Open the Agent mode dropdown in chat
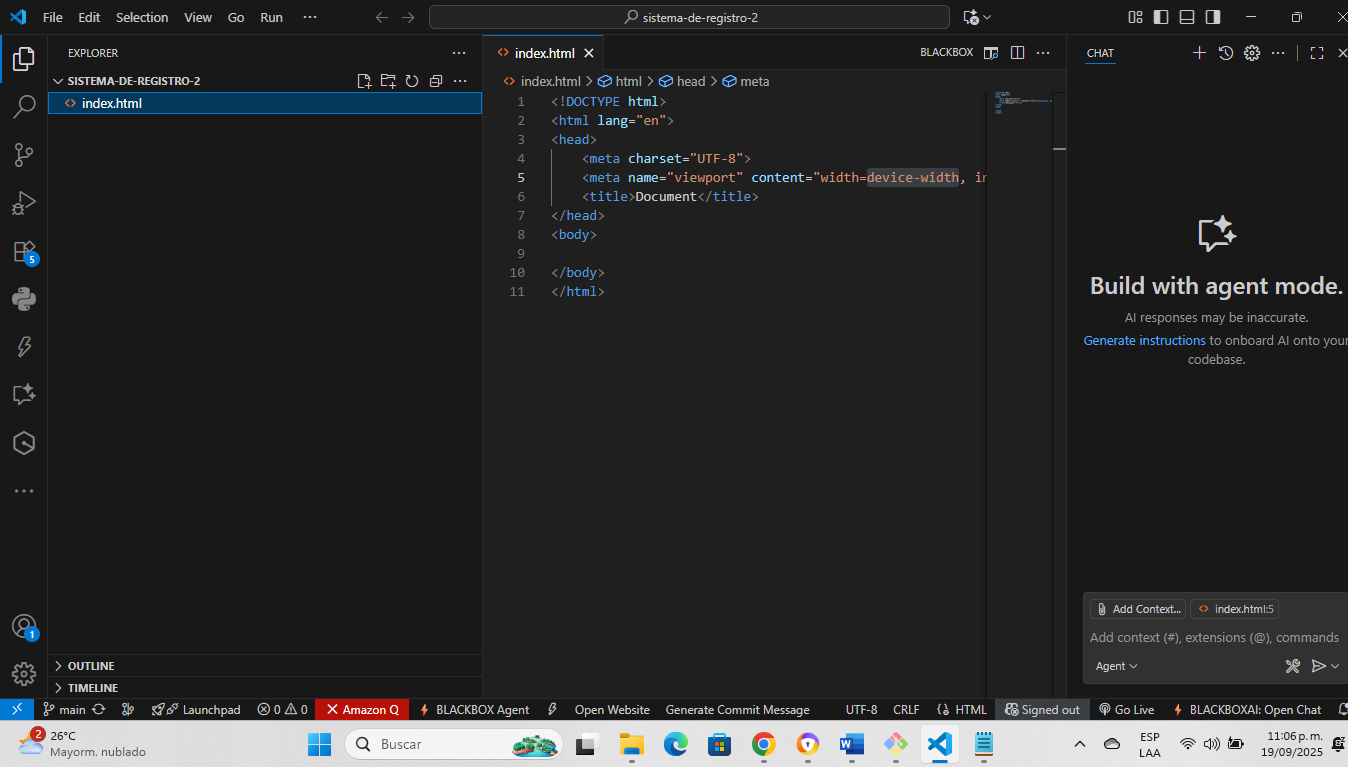The height and width of the screenshot is (767, 1348). point(1116,666)
